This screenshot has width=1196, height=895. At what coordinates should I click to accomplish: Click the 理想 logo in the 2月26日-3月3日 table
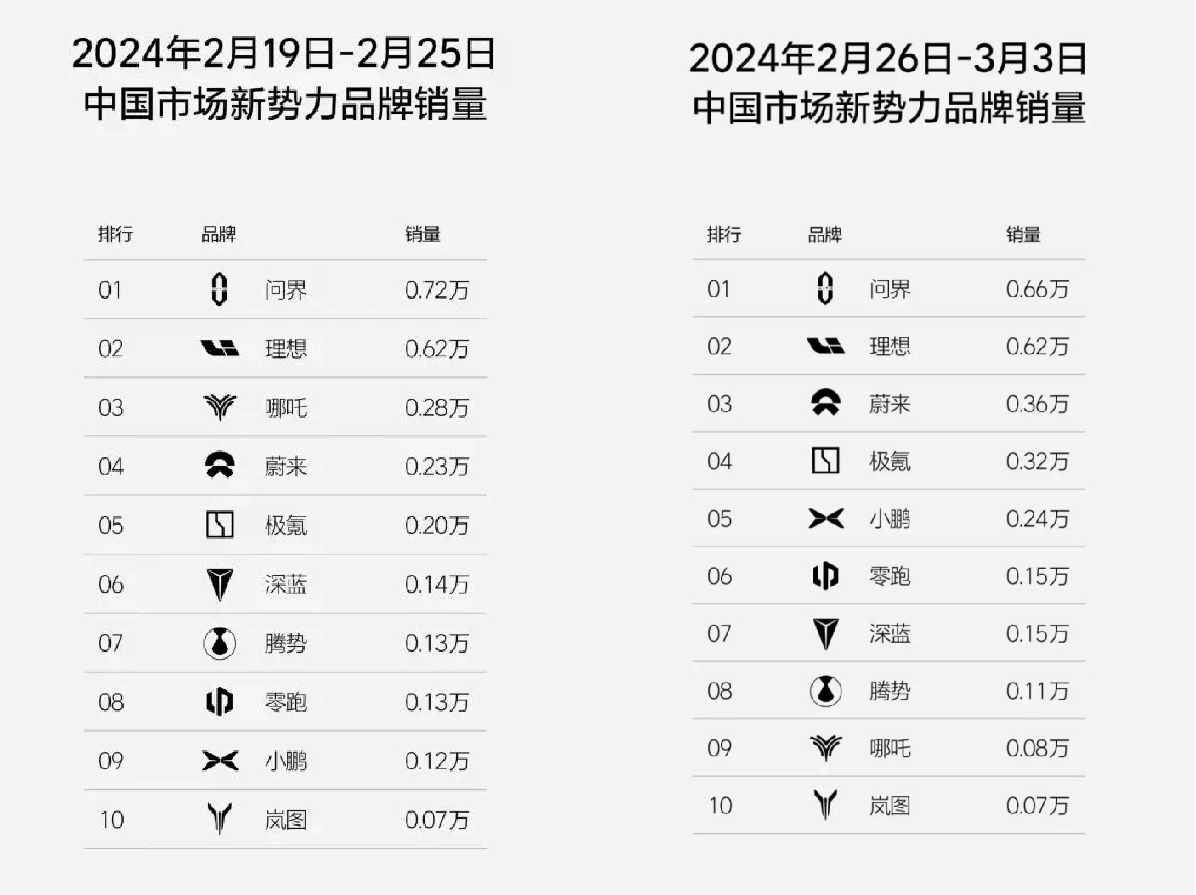click(x=825, y=347)
